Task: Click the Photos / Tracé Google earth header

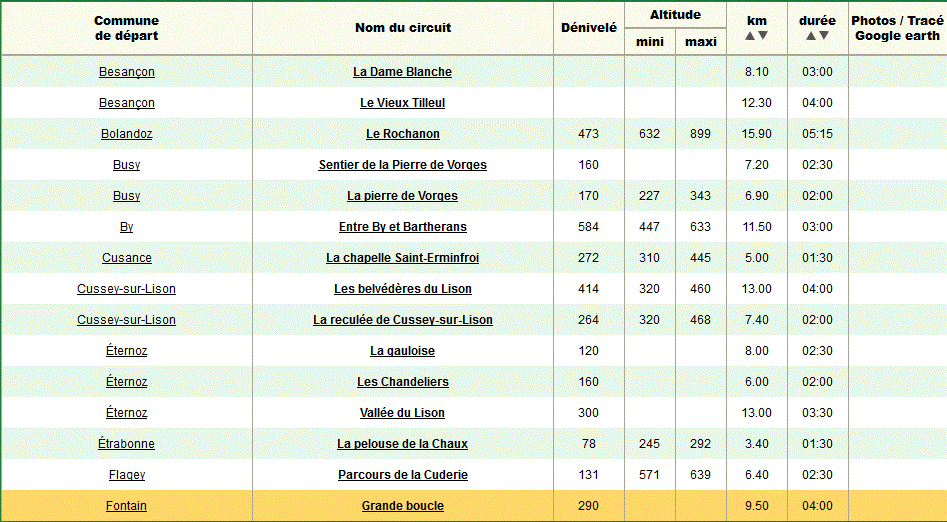Action: tap(897, 28)
